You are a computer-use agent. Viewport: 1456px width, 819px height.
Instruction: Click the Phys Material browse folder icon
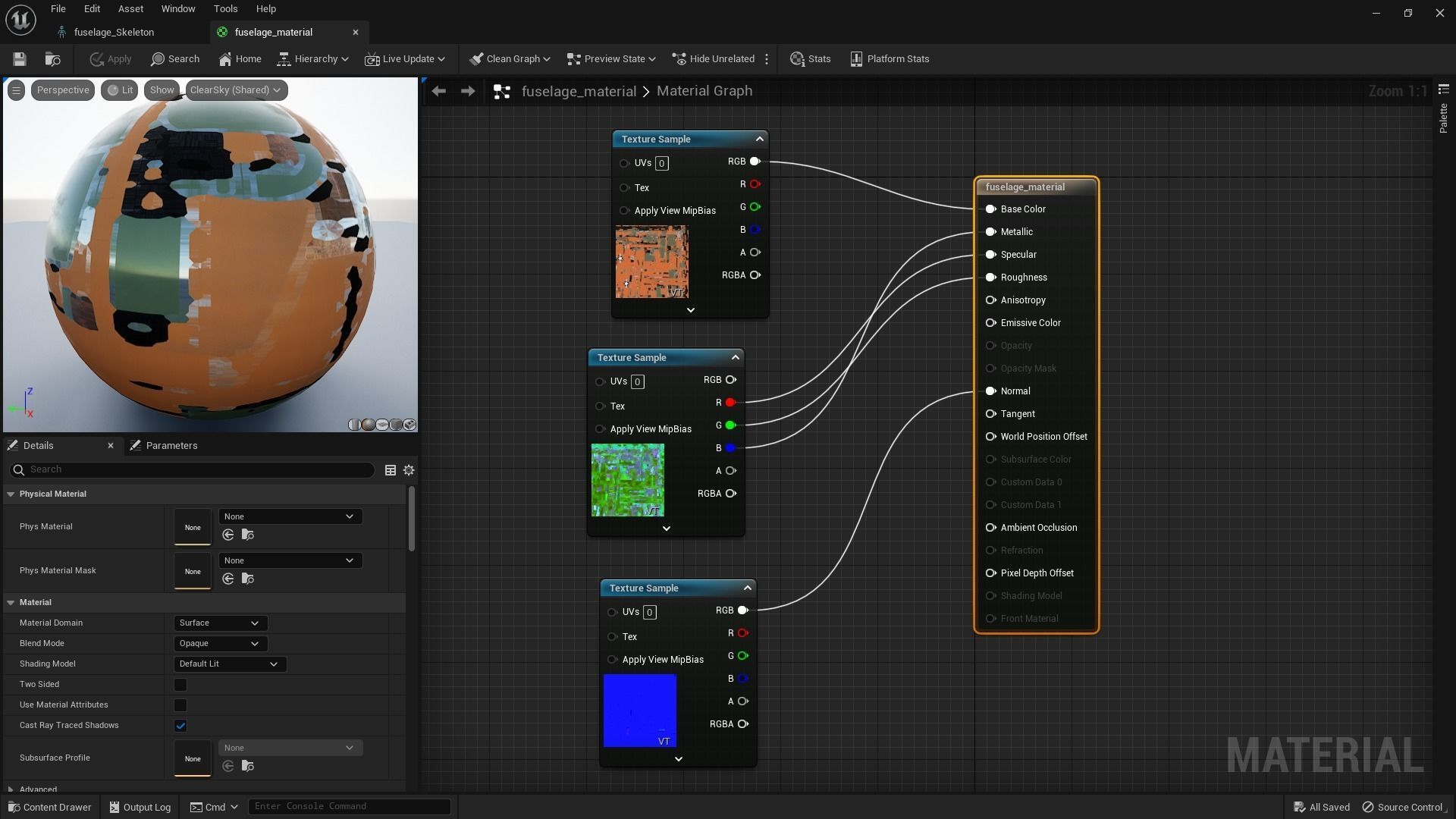[x=247, y=535]
